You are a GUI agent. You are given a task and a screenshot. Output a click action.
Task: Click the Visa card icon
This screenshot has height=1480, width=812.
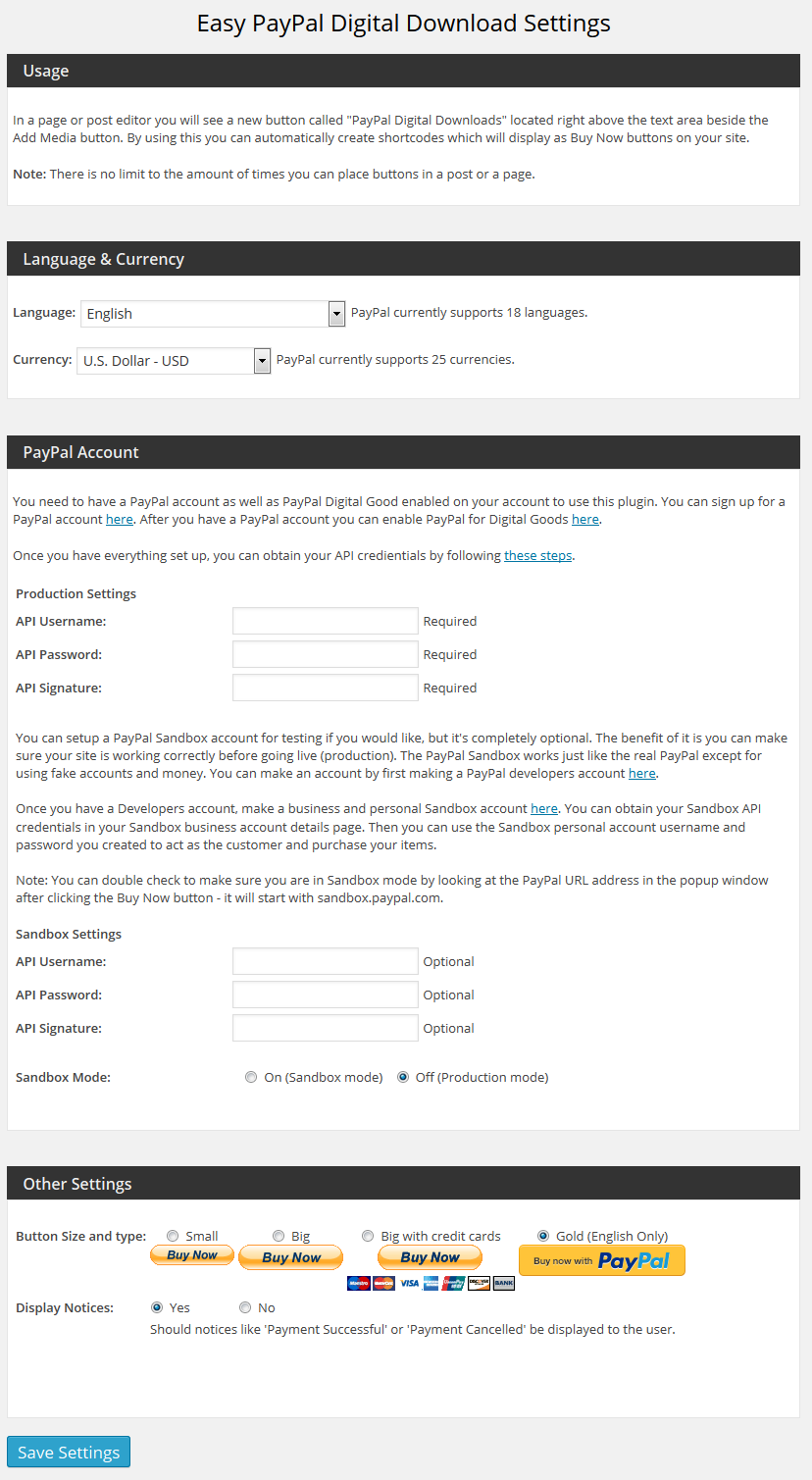[x=408, y=1283]
